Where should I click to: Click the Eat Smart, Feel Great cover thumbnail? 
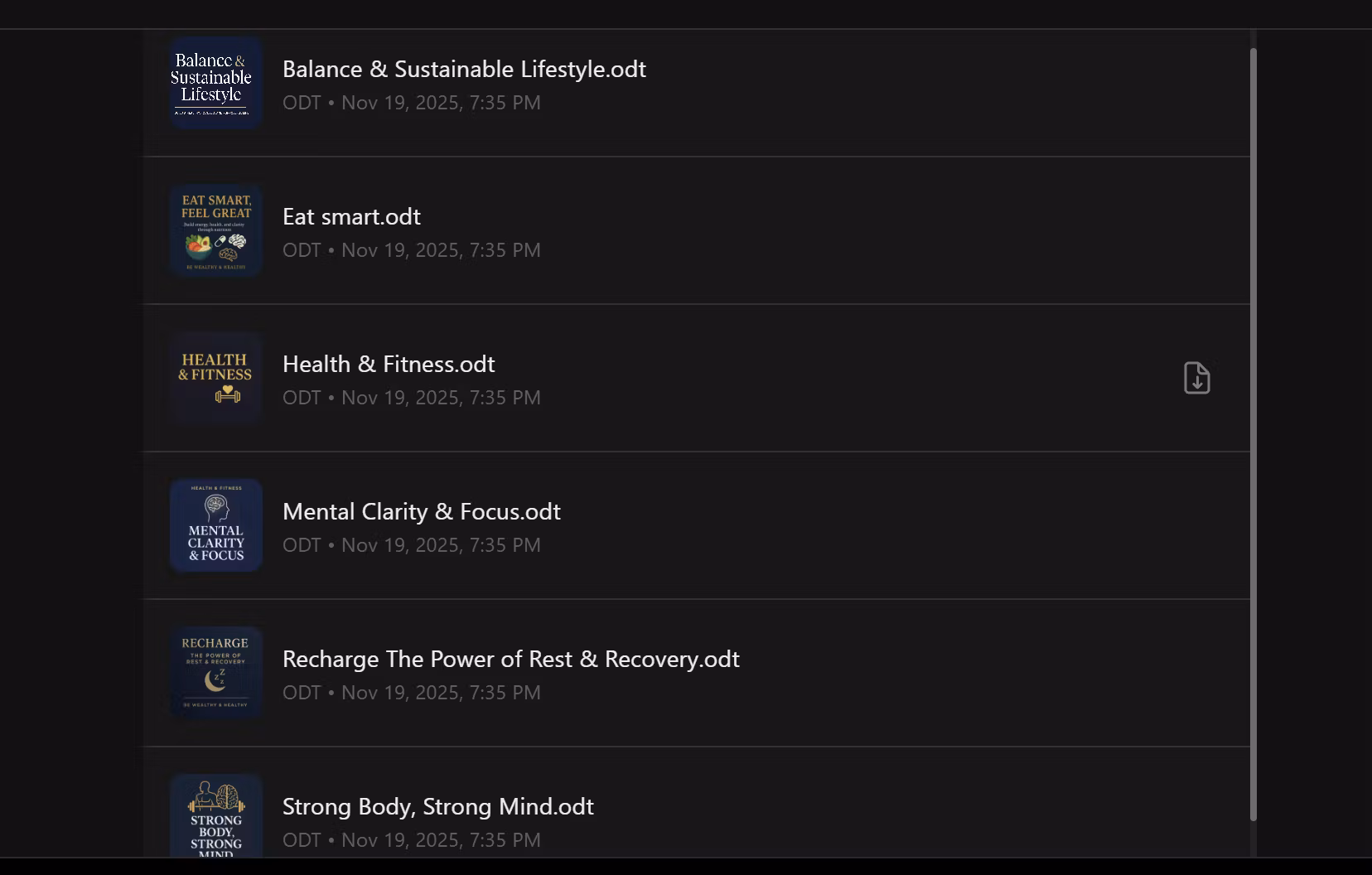click(x=215, y=230)
